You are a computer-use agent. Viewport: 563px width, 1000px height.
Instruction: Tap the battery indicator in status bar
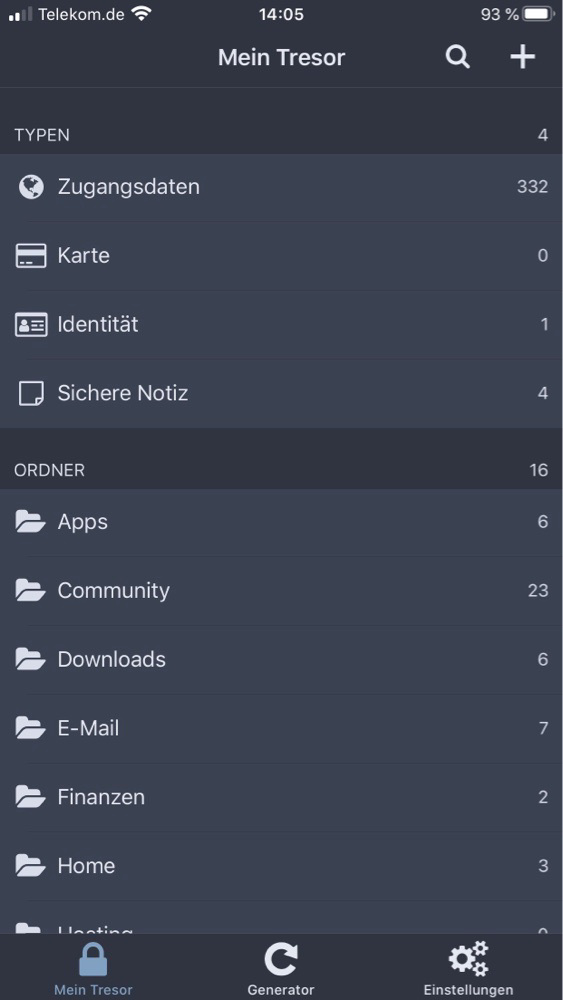coord(539,14)
